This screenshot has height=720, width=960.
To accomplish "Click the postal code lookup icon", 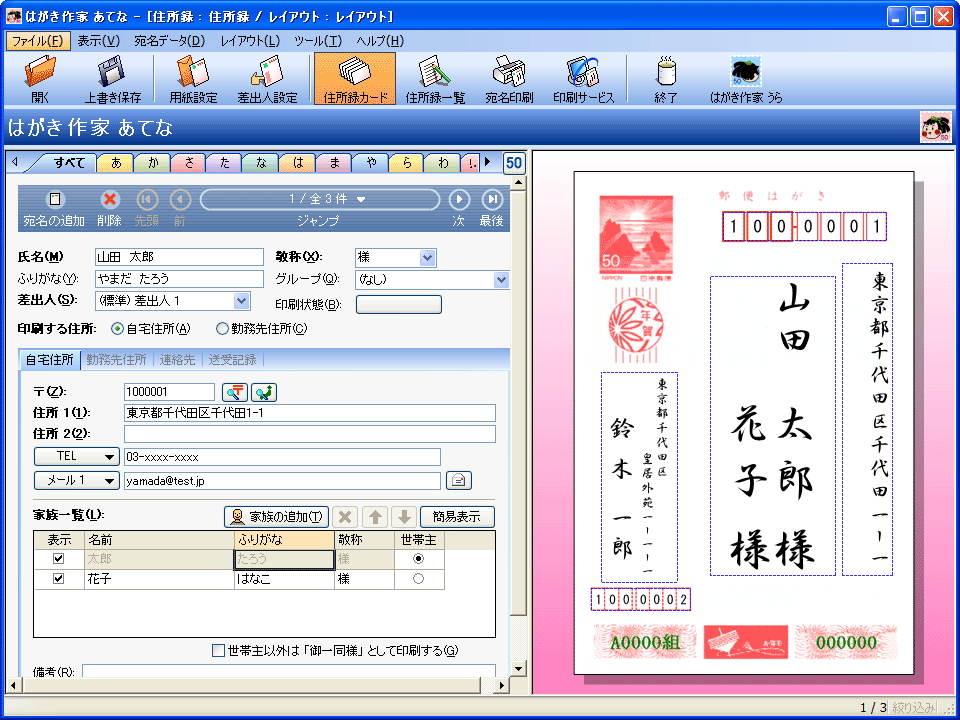I will pos(235,392).
